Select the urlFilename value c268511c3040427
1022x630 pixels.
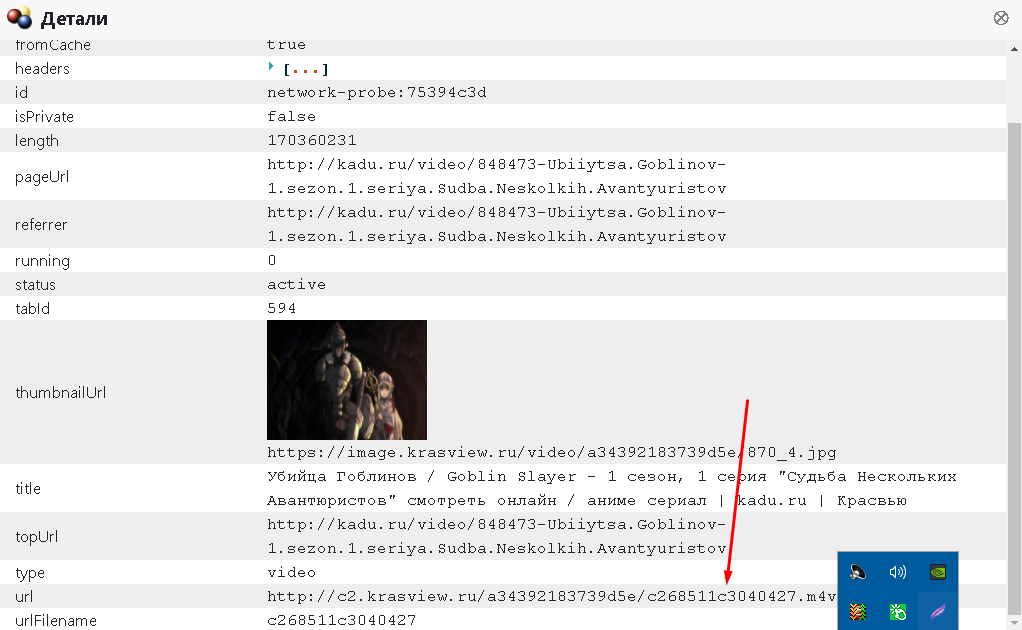(x=341, y=620)
